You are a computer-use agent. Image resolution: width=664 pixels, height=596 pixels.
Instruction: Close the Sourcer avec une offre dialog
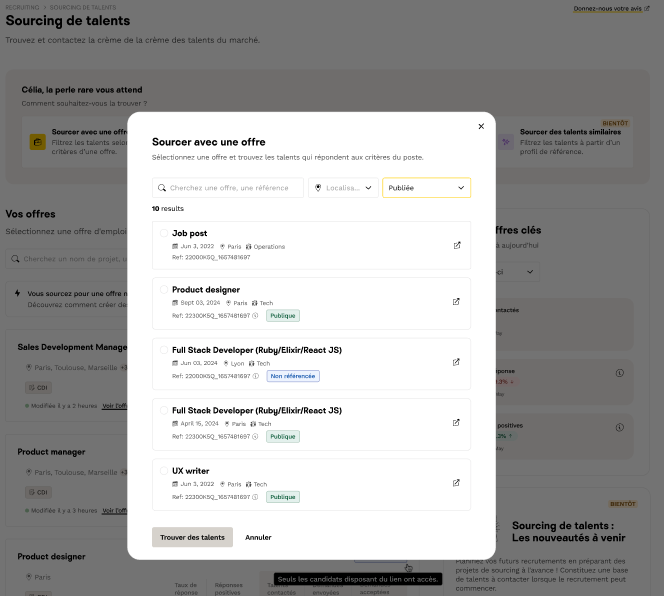(x=481, y=126)
